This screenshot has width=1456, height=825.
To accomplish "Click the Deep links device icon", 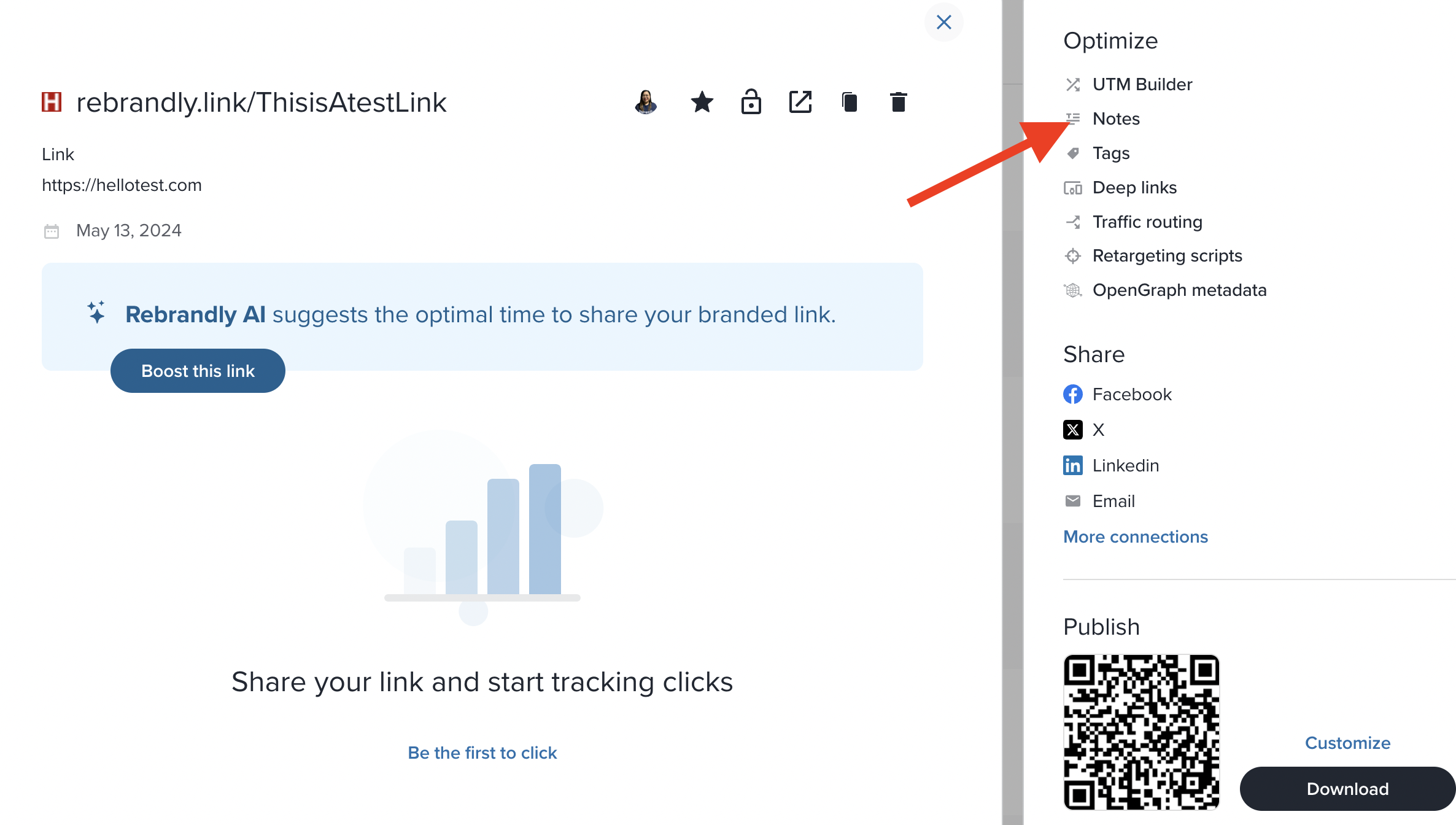I will click(1073, 188).
